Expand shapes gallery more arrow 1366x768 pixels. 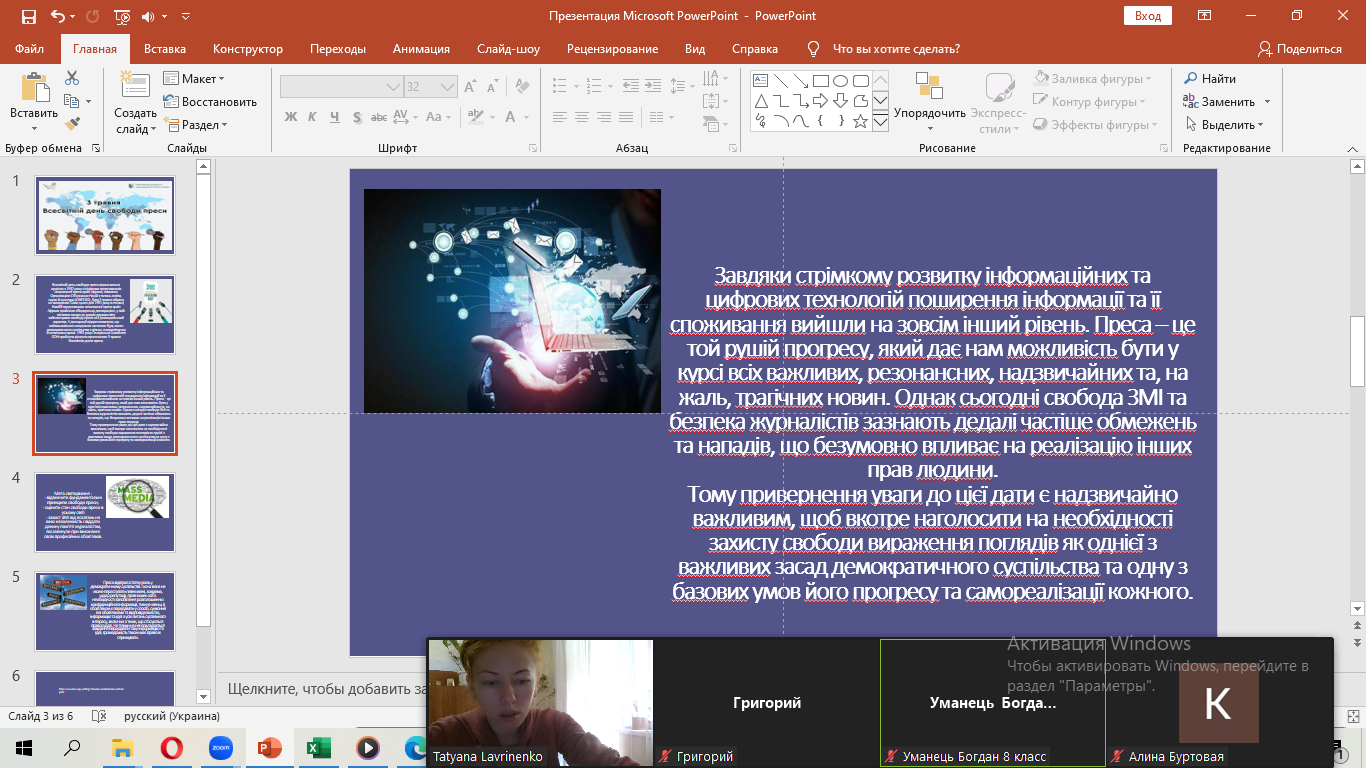(x=880, y=122)
